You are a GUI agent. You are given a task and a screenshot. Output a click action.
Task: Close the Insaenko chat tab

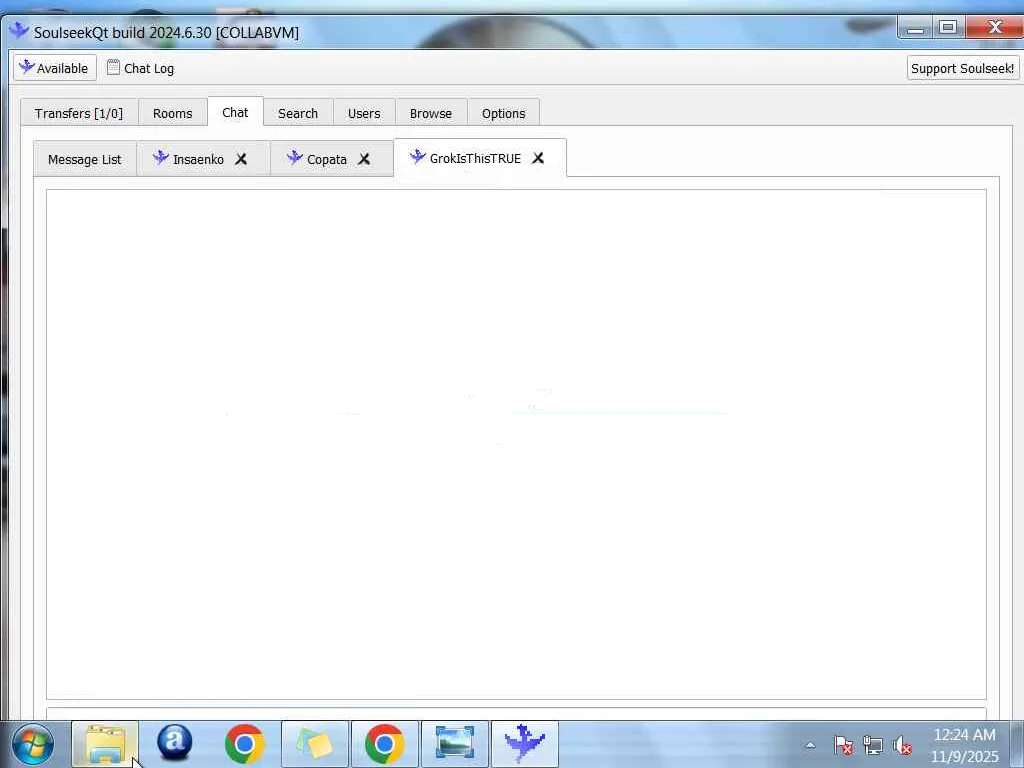pos(241,159)
